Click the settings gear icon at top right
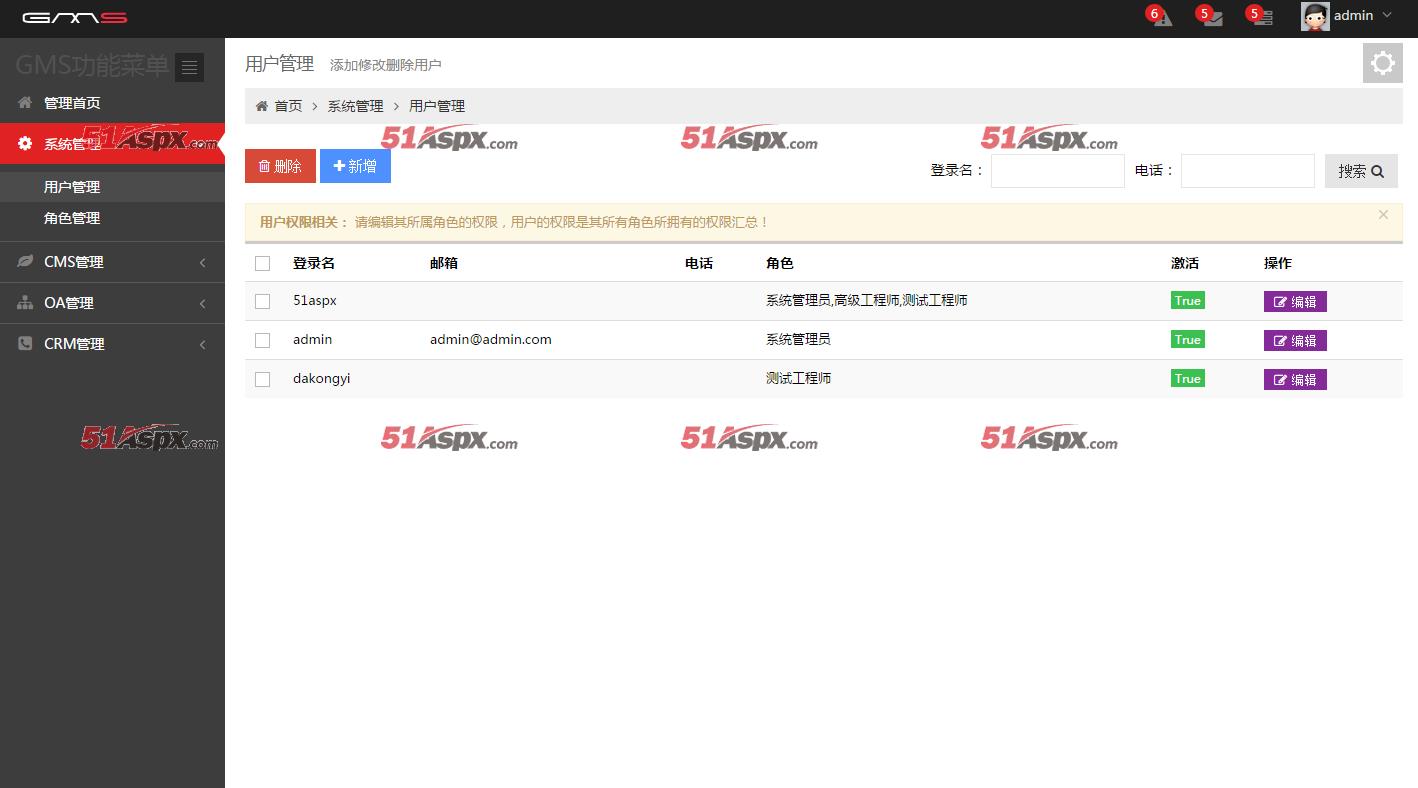This screenshot has width=1418, height=788. coord(1382,63)
